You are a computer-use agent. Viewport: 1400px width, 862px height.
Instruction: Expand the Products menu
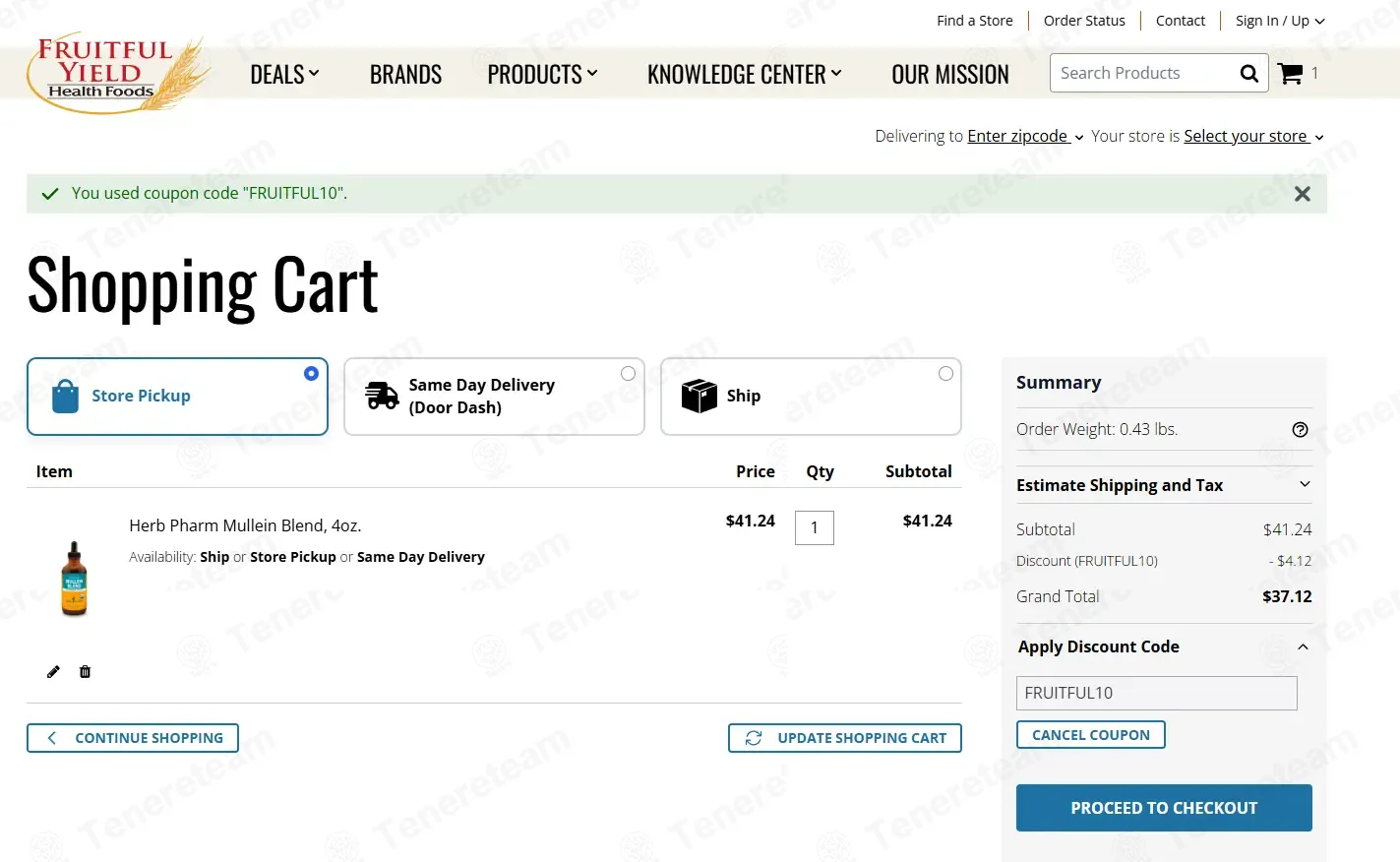pos(543,74)
